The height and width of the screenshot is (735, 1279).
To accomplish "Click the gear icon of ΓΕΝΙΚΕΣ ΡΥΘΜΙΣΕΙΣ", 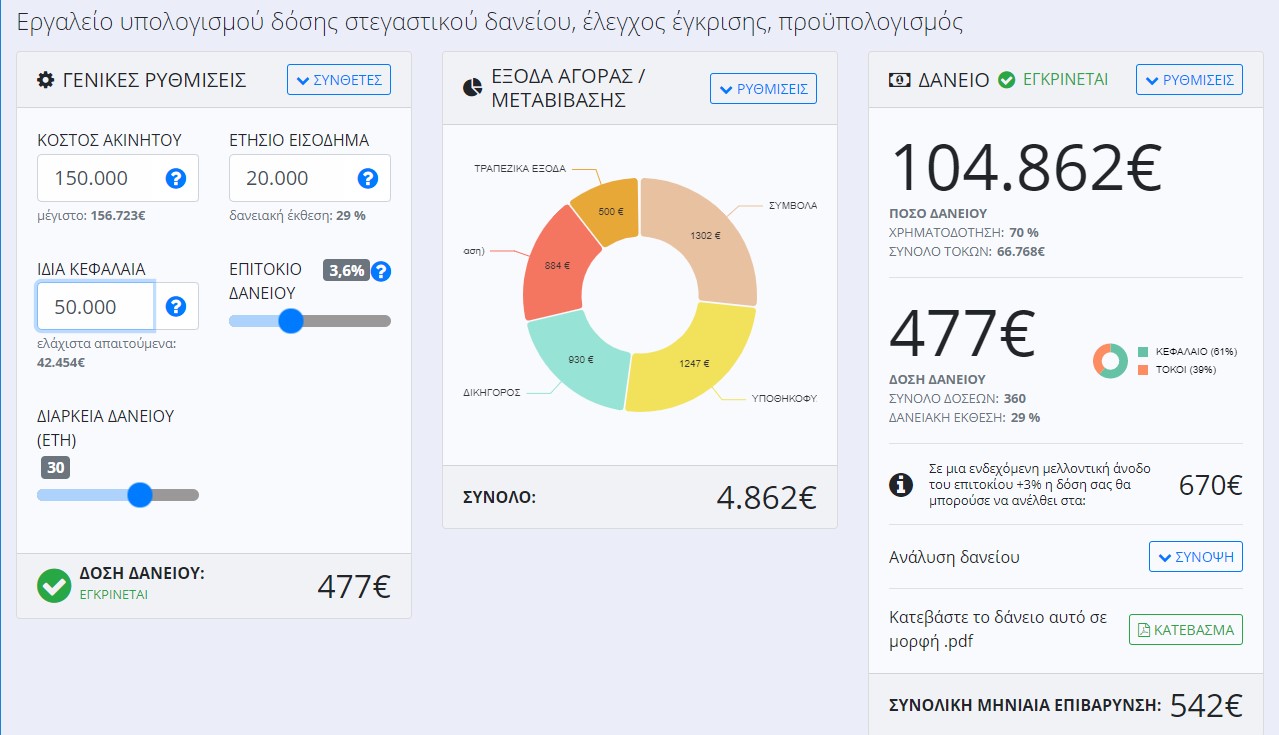I will tap(45, 80).
